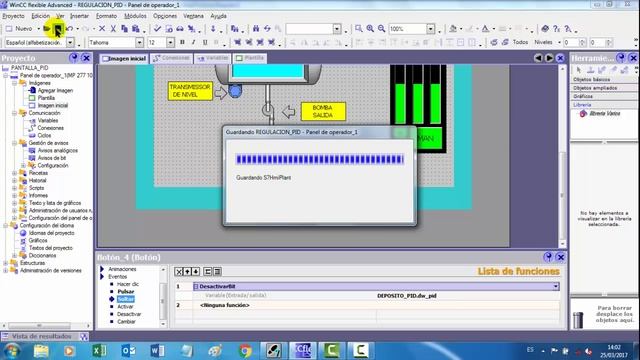
Task: Expand the Recetas tree node
Action: click(14, 173)
